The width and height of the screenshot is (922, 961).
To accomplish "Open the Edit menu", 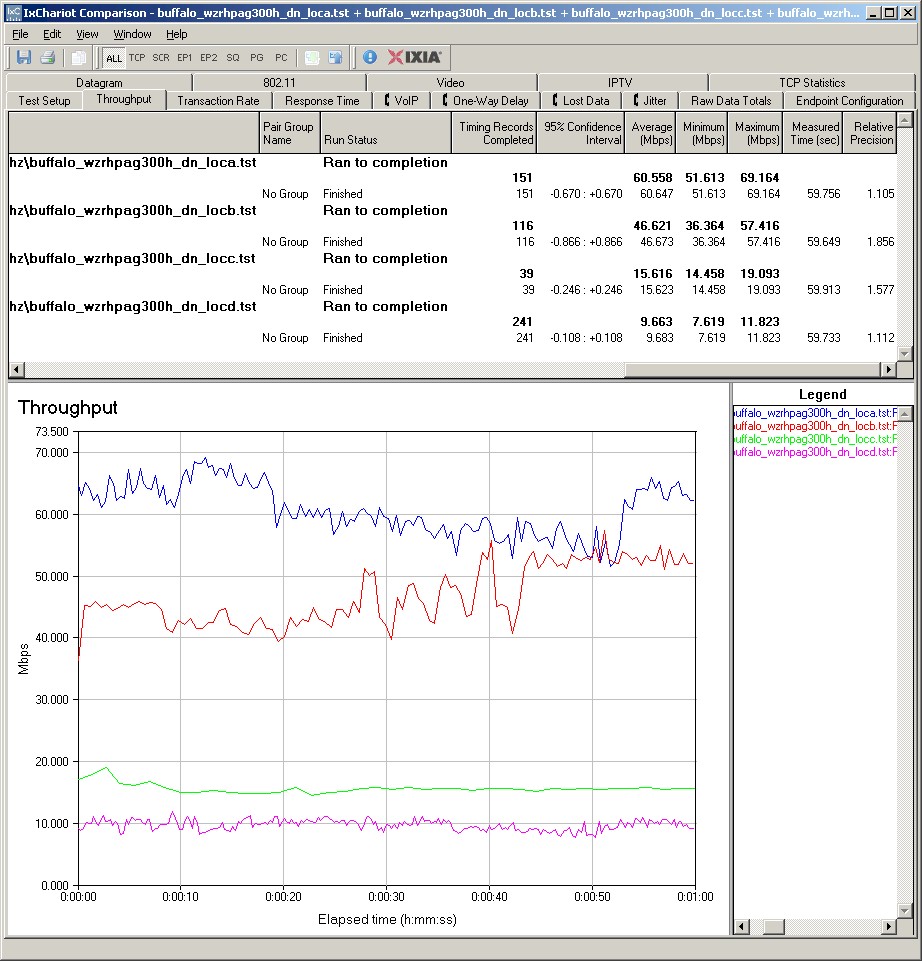I will click(51, 34).
